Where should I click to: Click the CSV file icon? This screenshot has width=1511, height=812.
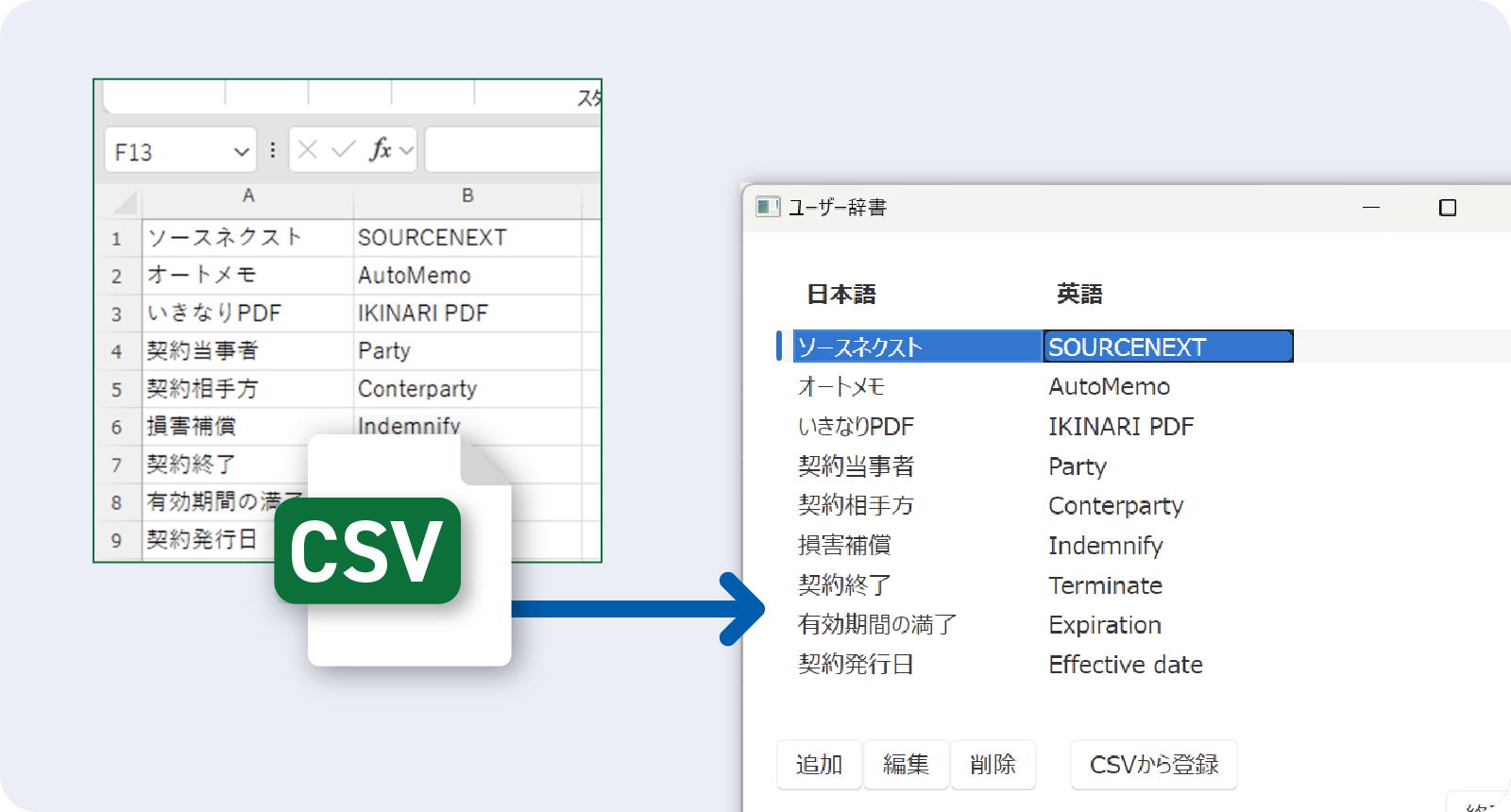tap(394, 550)
